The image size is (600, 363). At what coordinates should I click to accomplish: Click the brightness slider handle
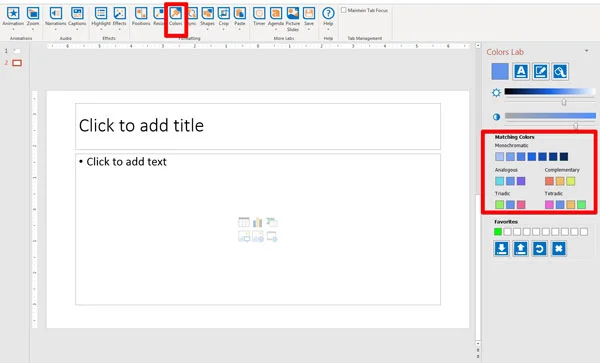tap(564, 102)
